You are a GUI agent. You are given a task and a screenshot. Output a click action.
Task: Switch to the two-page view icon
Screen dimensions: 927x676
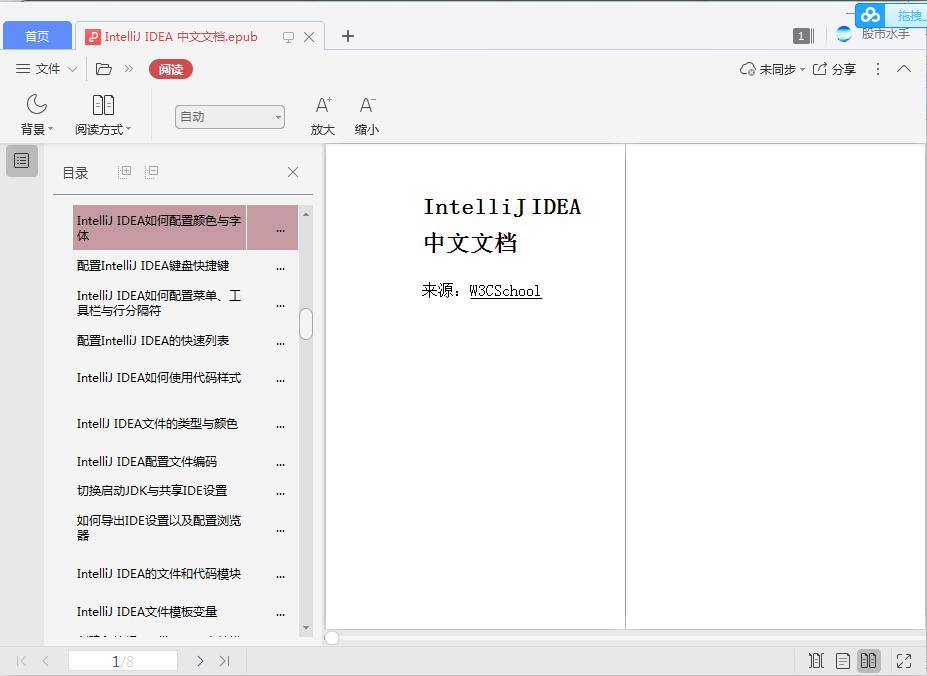[868, 661]
